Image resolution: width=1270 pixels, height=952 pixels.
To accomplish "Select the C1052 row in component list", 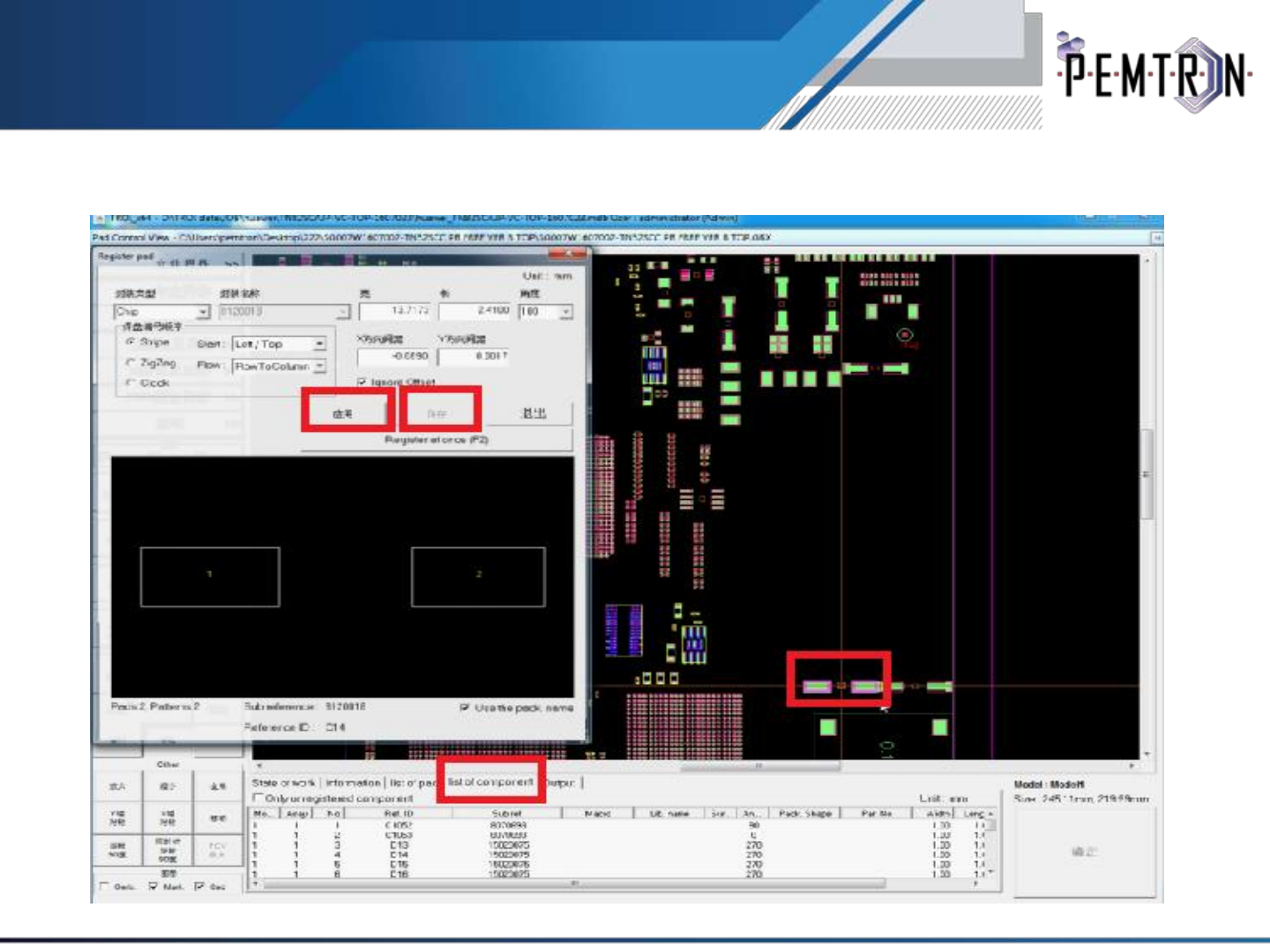I will pos(617,825).
